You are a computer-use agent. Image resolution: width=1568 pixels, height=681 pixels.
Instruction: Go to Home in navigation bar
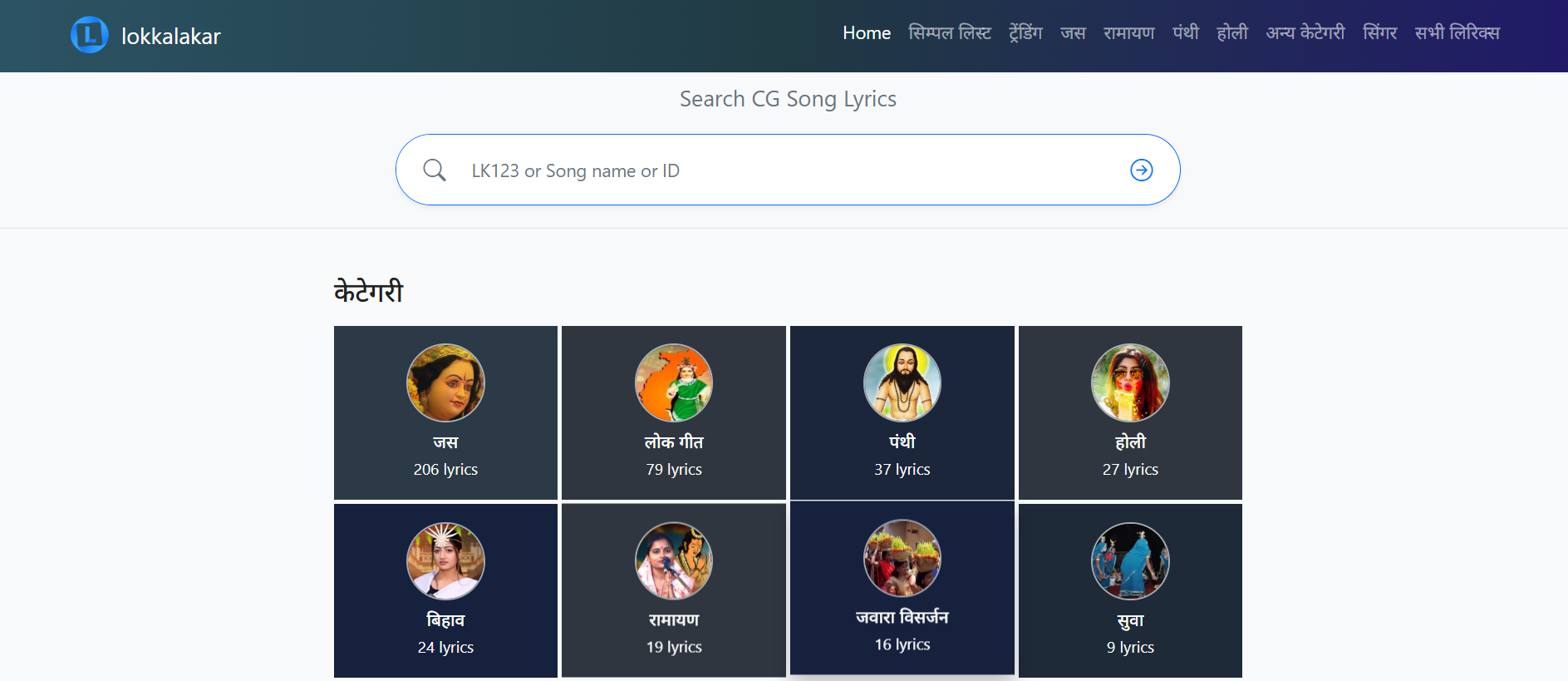pos(866,33)
